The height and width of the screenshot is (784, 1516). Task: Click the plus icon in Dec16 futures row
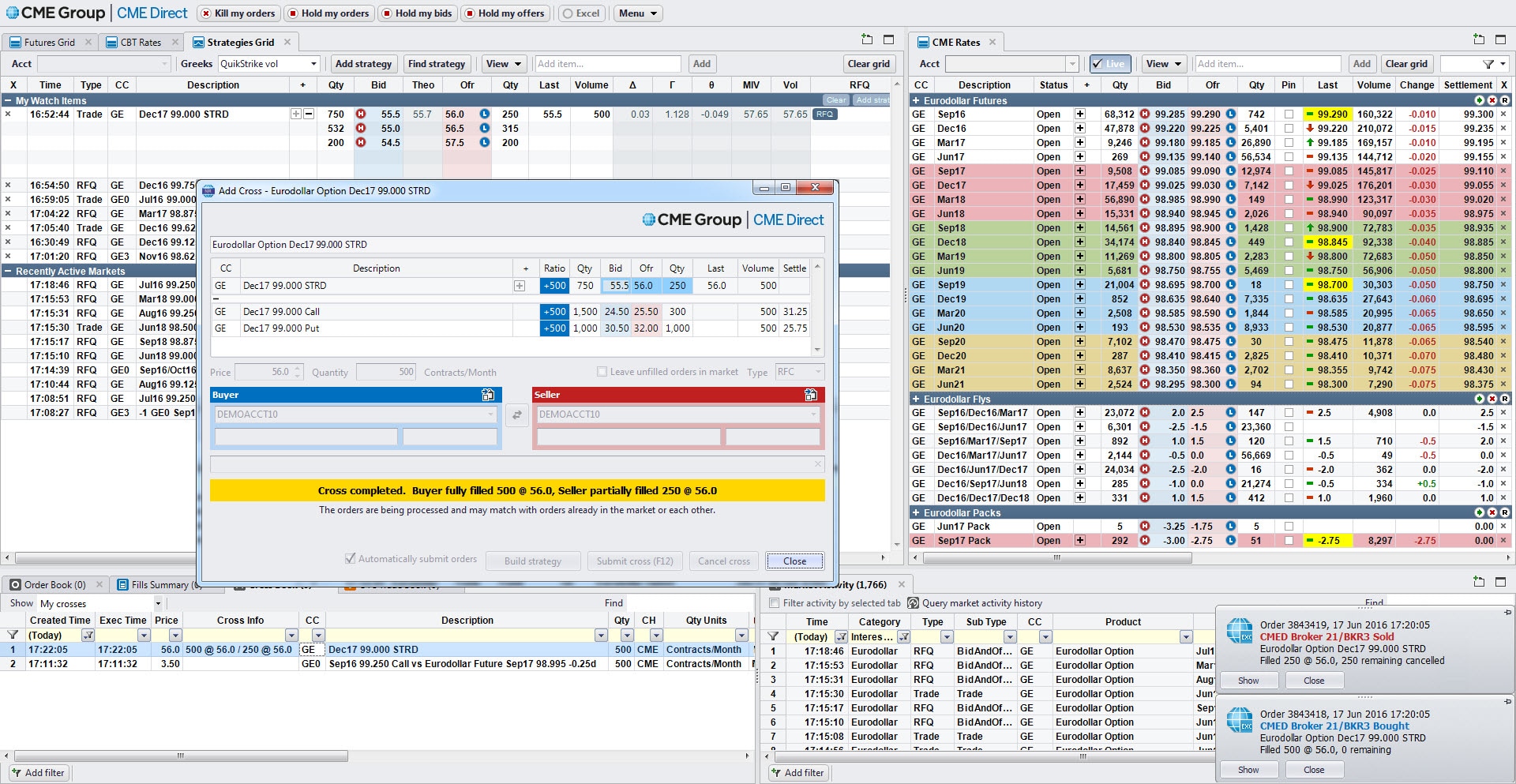click(1079, 129)
